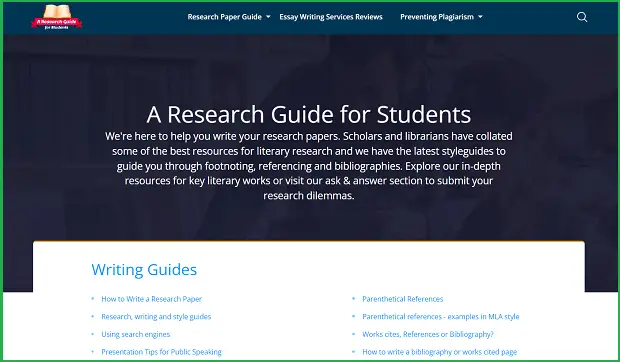Click the A Research Guide for Students title
This screenshot has width=620, height=362.
click(308, 115)
